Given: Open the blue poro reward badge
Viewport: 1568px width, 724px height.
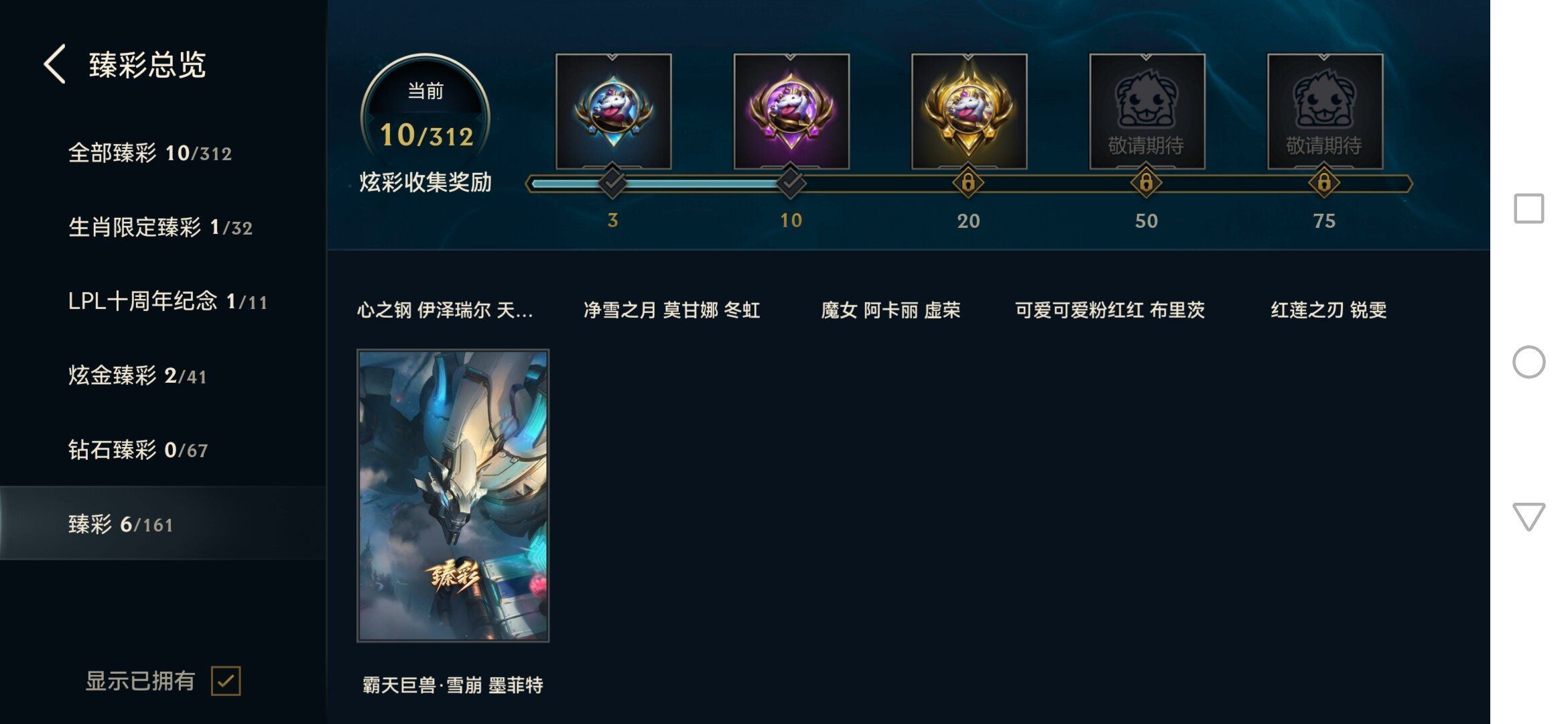Looking at the screenshot, I should coord(613,111).
